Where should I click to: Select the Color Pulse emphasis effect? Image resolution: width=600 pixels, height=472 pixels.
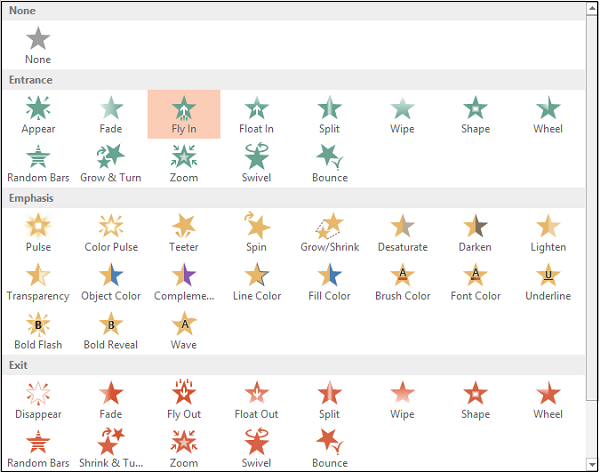point(111,233)
